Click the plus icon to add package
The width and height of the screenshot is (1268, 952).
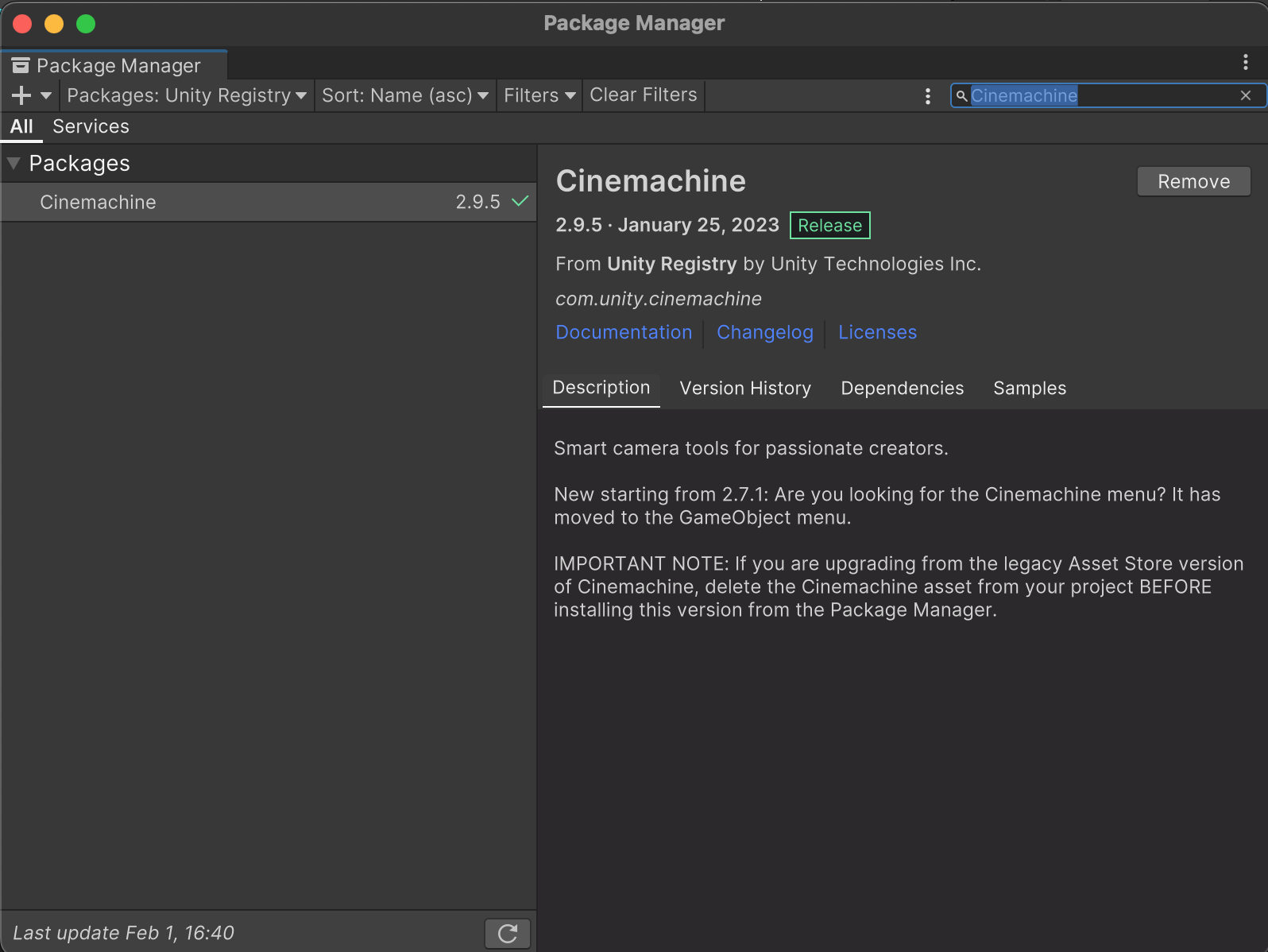click(21, 95)
